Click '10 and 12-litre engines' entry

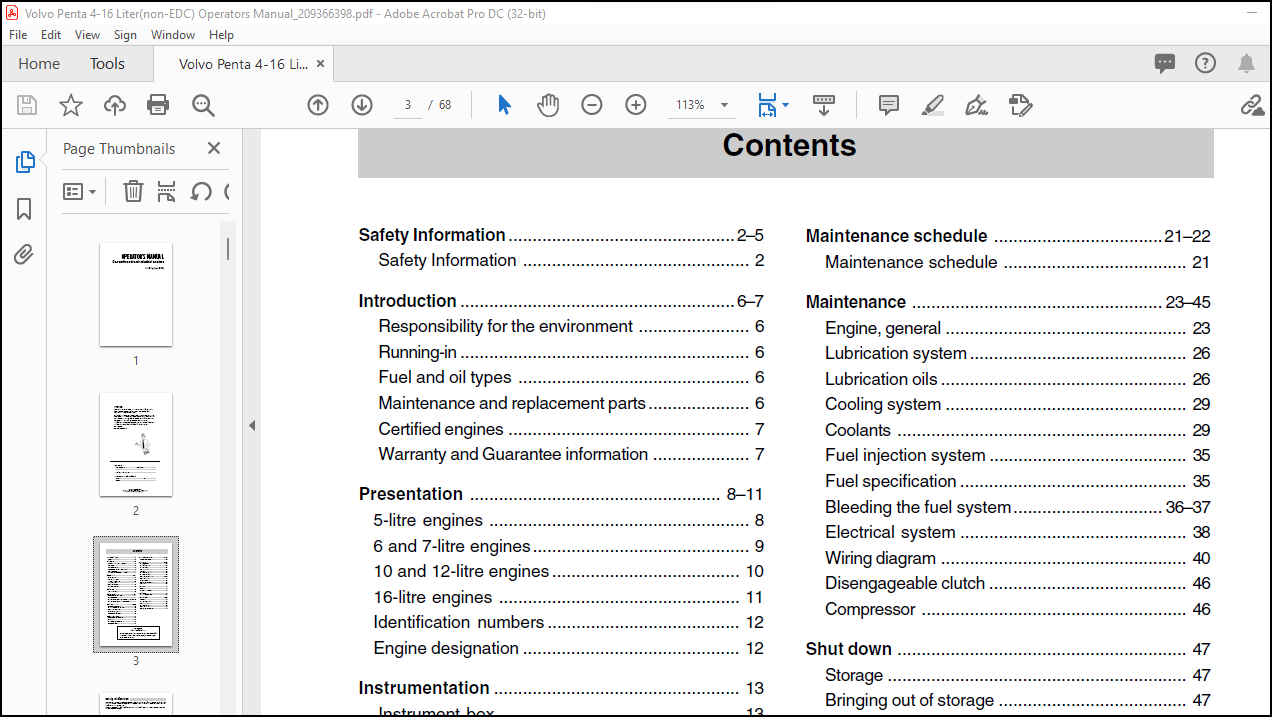[x=461, y=571]
